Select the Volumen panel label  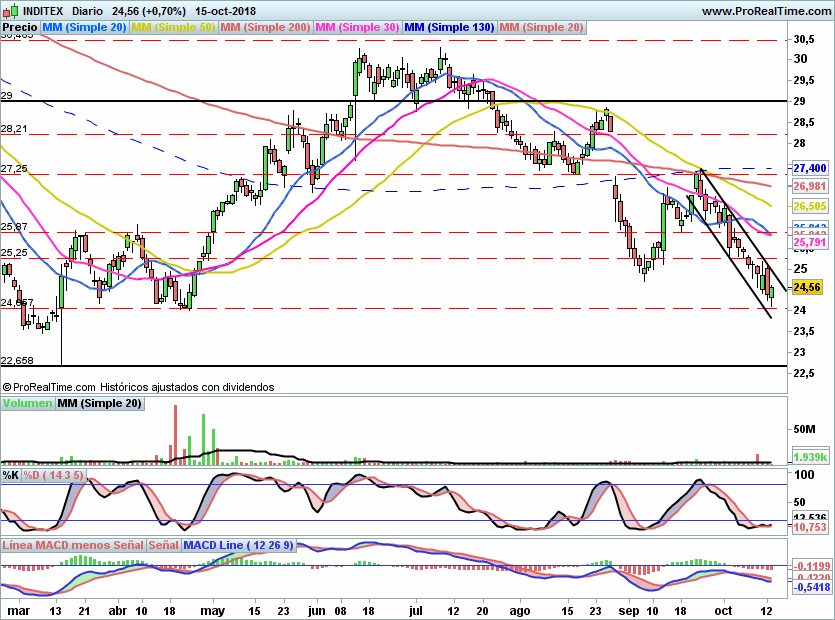[27, 403]
